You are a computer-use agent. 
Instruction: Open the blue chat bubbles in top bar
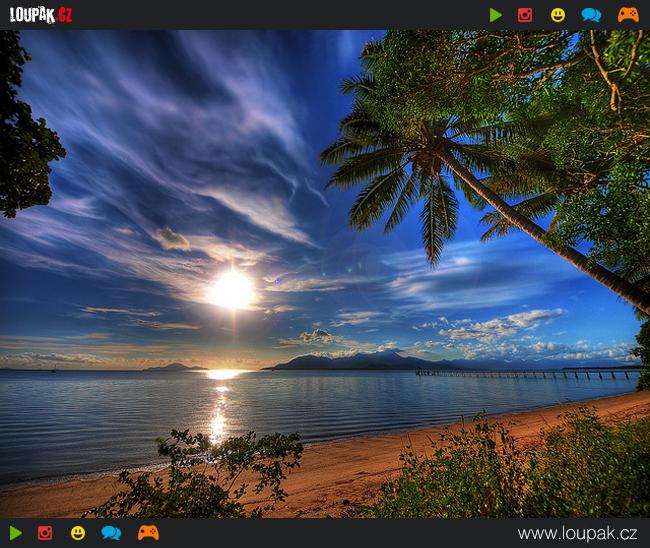[x=591, y=15]
